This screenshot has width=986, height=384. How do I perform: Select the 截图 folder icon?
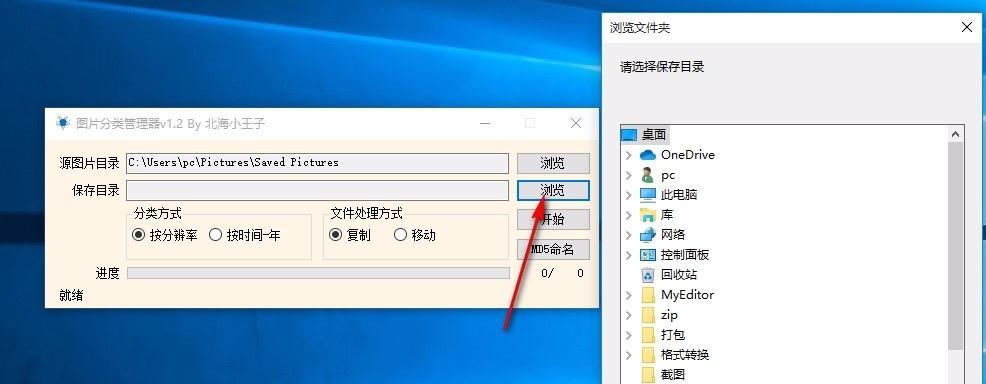[x=648, y=375]
